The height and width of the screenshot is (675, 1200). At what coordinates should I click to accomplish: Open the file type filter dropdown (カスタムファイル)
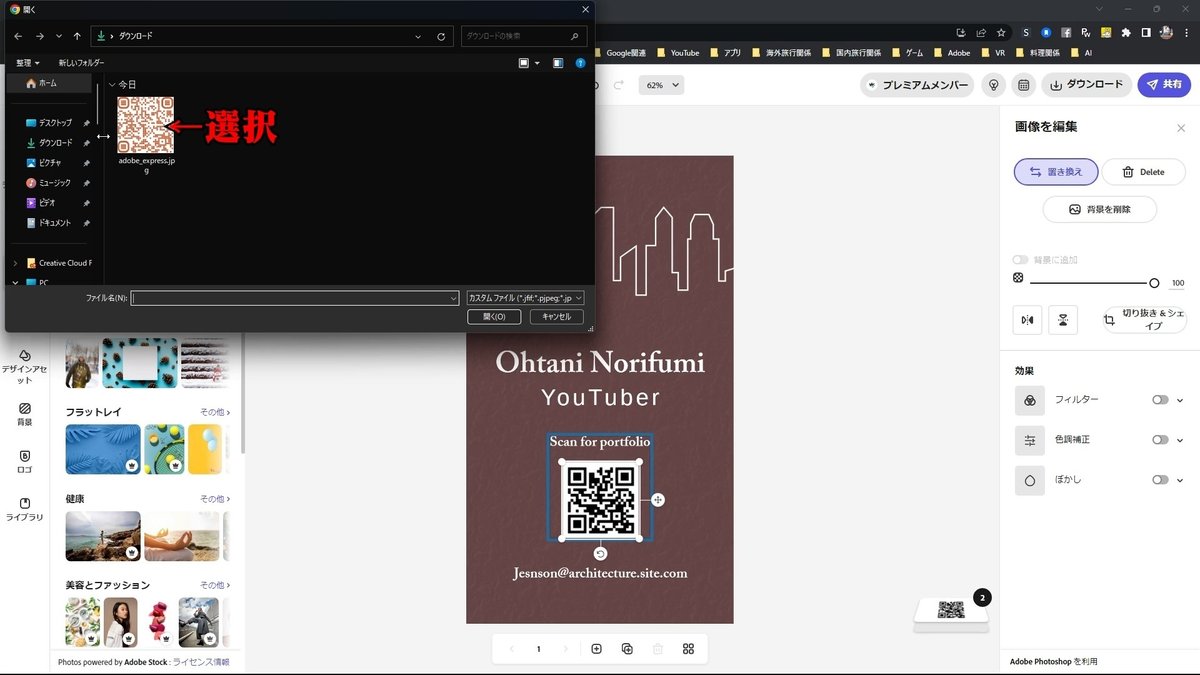coord(525,298)
